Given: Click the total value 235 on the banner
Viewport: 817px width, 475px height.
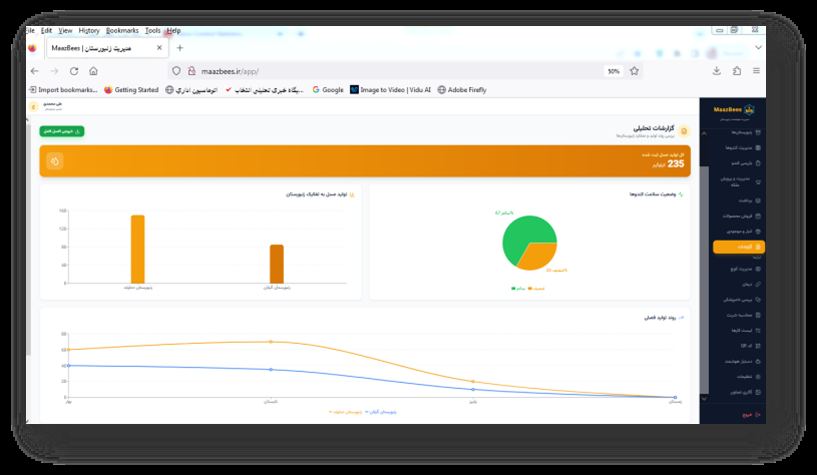Looking at the screenshot, I should point(675,164).
